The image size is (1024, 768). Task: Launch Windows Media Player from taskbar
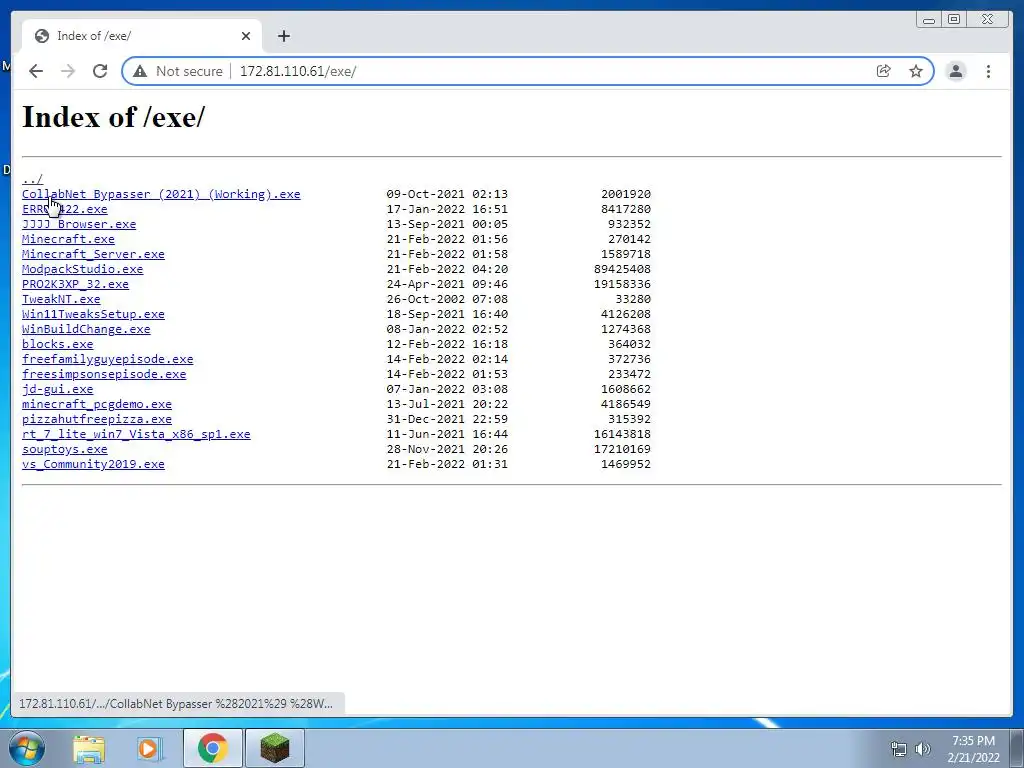(x=148, y=748)
